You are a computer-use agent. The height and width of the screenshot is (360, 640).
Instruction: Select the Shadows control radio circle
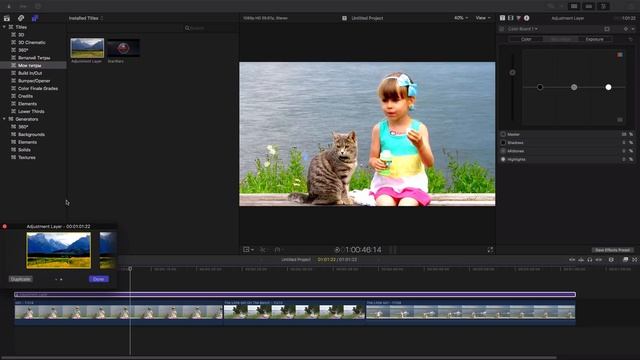click(503, 142)
